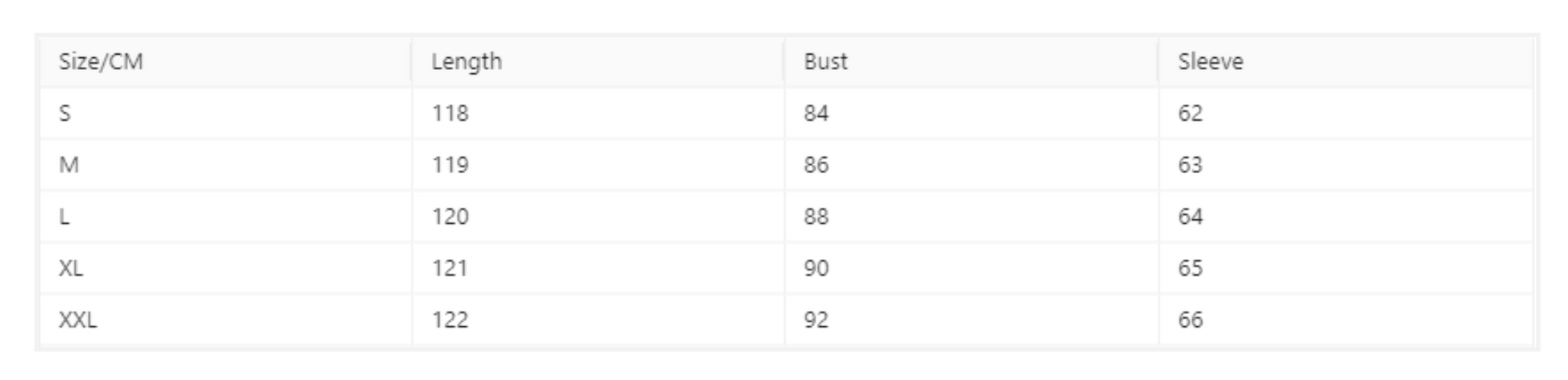Select the XL size cell
The height and width of the screenshot is (380, 1568).
71,268
